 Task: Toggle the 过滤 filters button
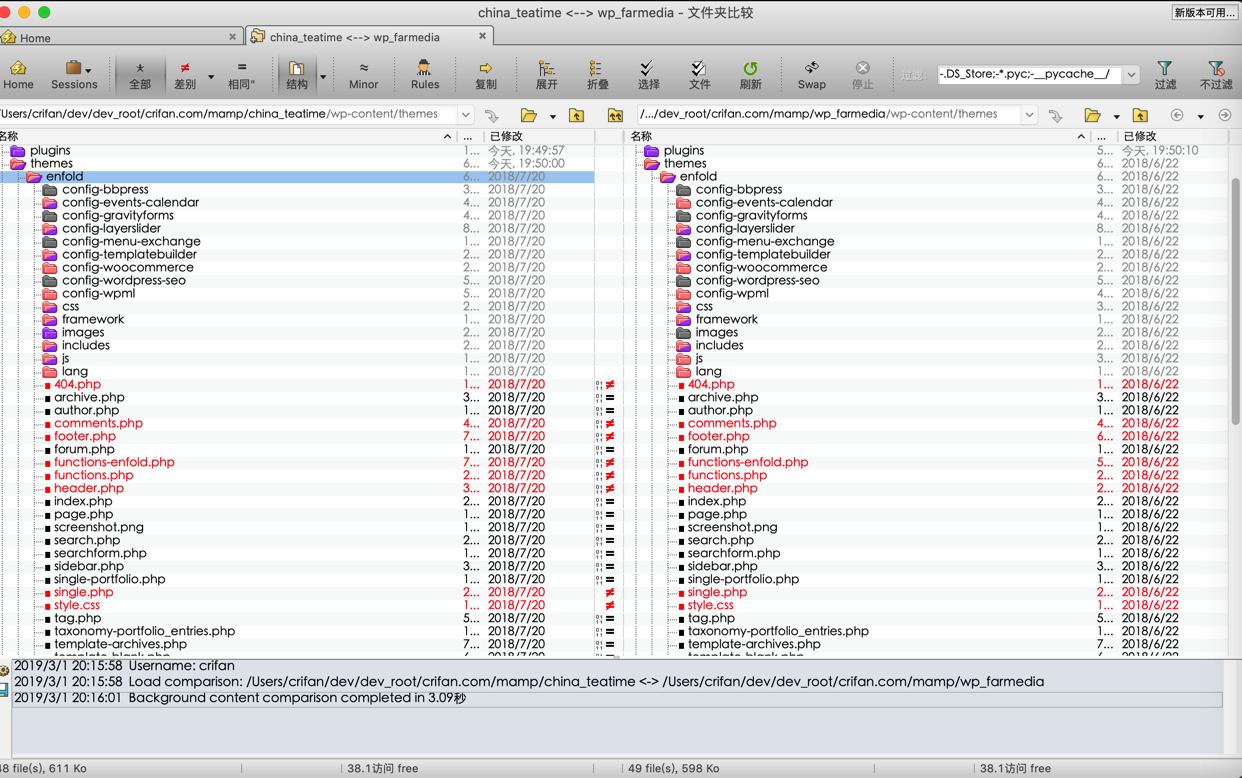[1165, 74]
